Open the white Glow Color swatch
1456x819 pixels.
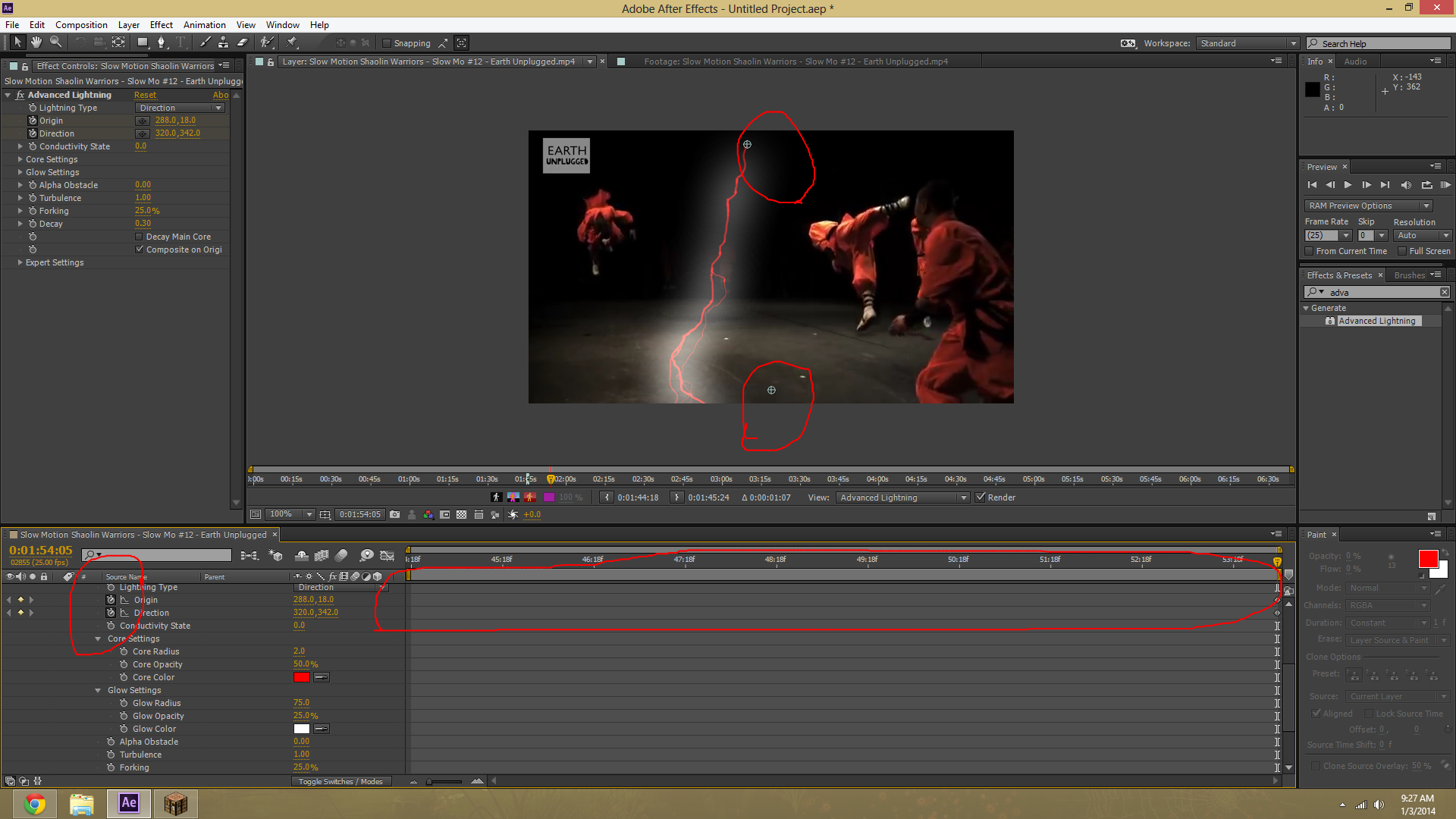click(x=302, y=729)
